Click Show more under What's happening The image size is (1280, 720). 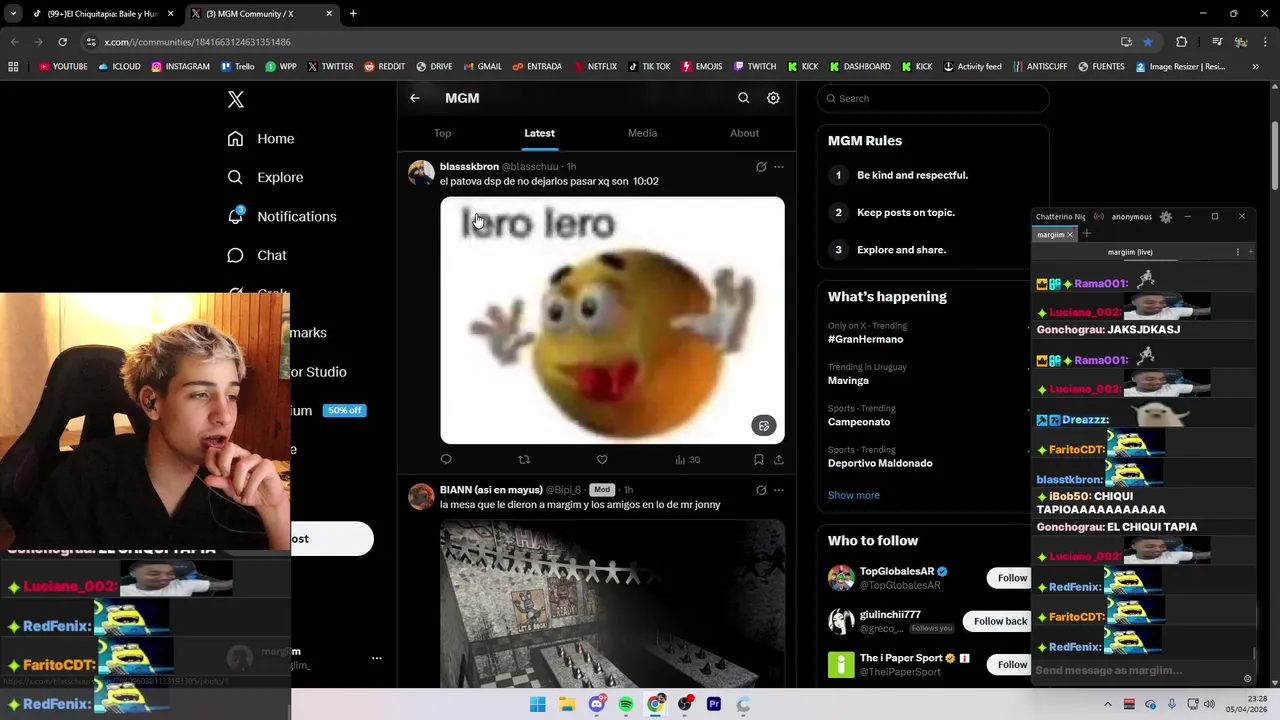(854, 495)
